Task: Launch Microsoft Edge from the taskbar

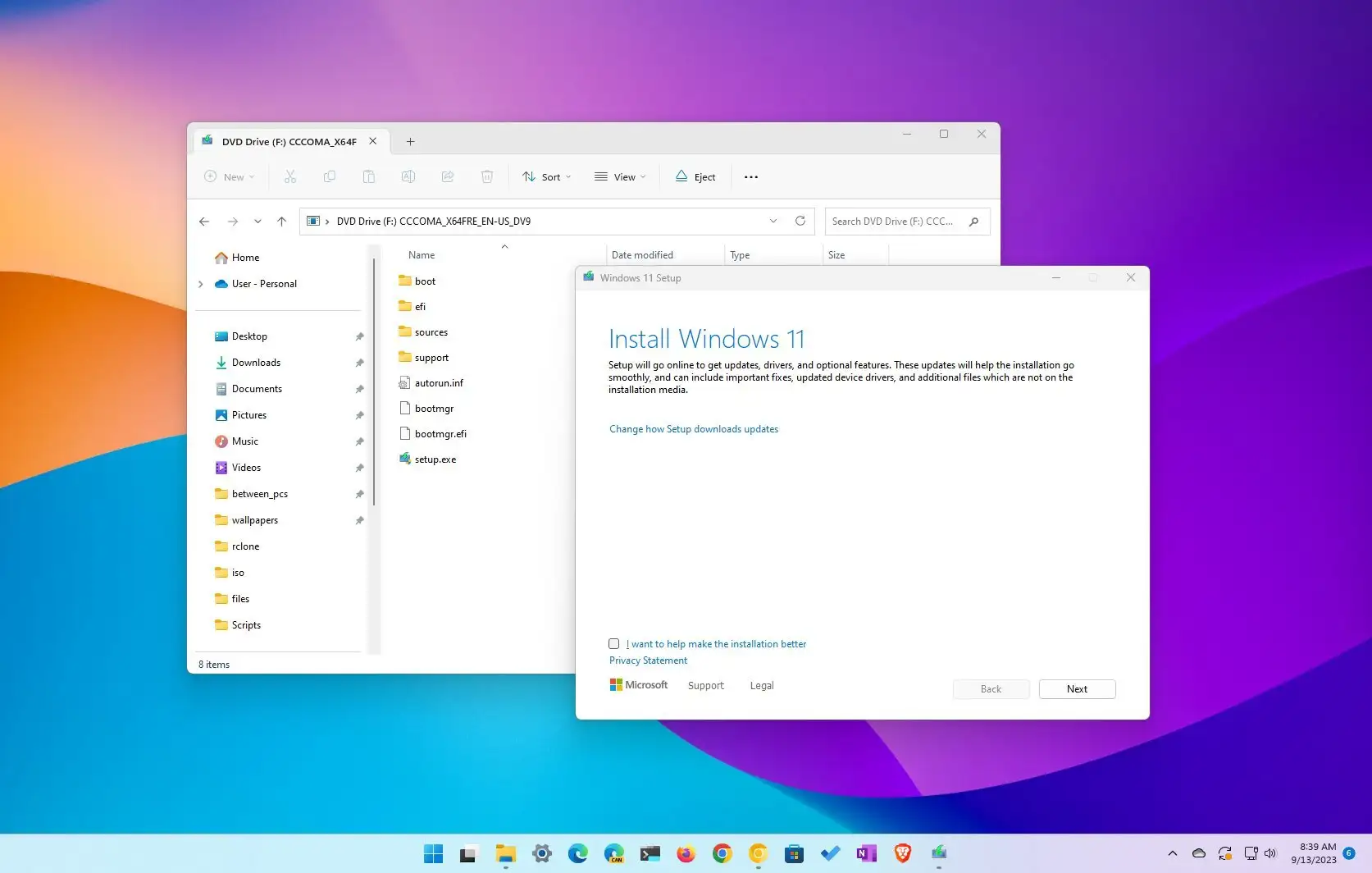Action: [x=578, y=853]
